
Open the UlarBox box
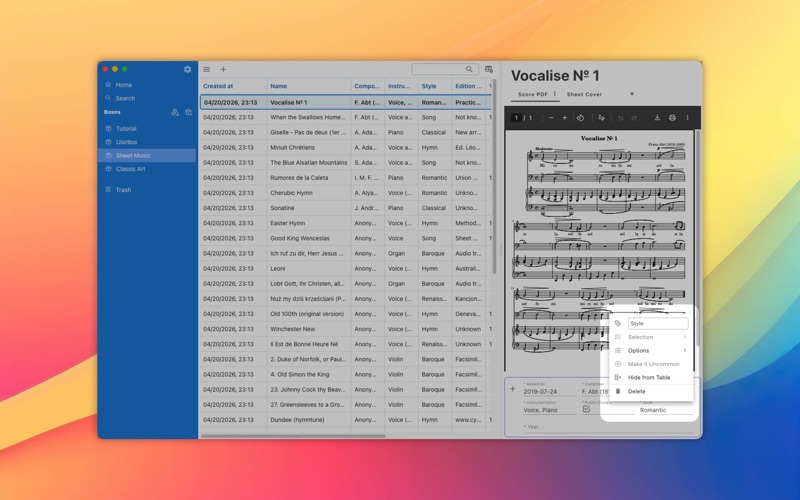tap(127, 142)
